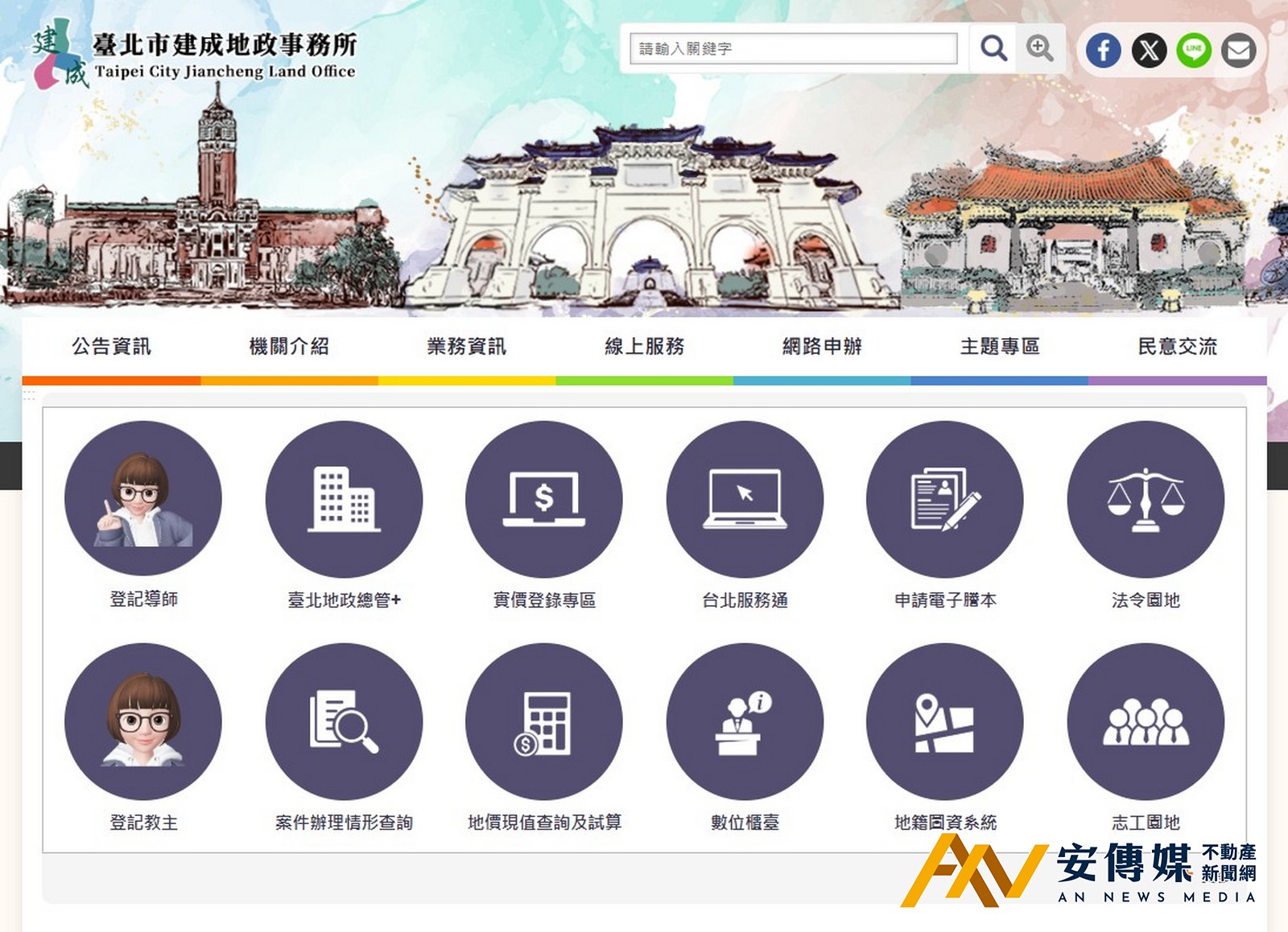
Task: Go home via Jiancheng Land Office logo
Action: (194, 56)
